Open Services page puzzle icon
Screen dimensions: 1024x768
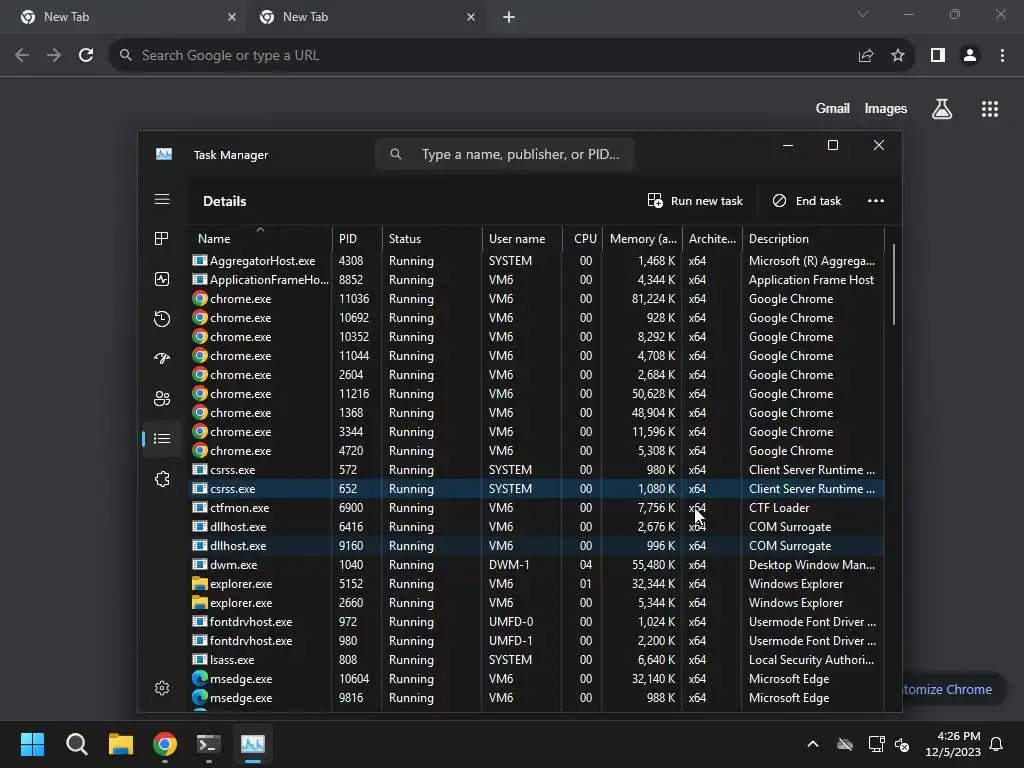tap(162, 479)
